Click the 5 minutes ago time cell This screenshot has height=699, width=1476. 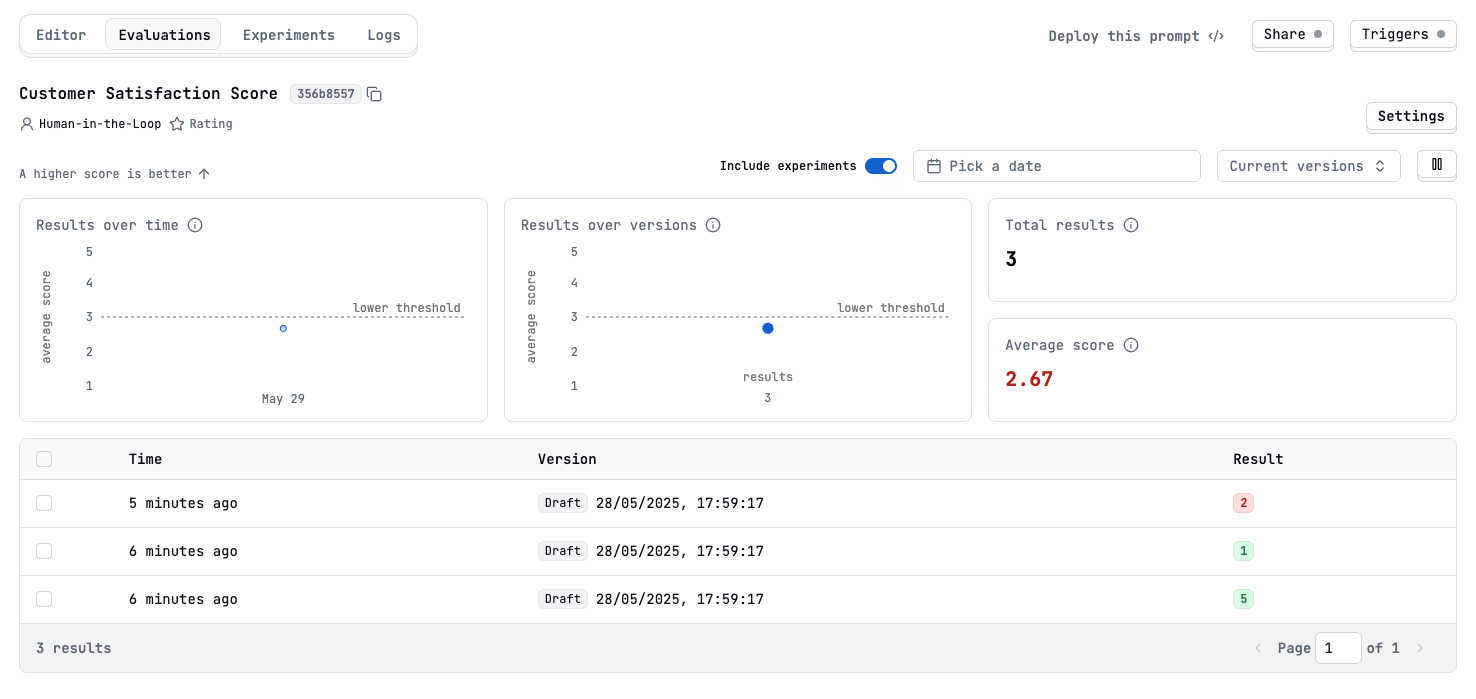click(183, 503)
